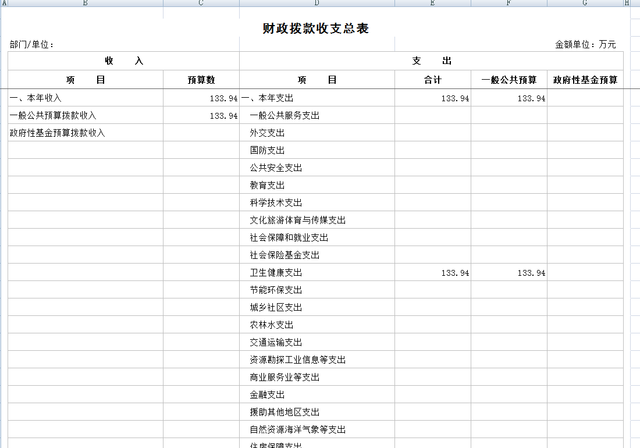Select column D header

pyautogui.click(x=317, y=4)
